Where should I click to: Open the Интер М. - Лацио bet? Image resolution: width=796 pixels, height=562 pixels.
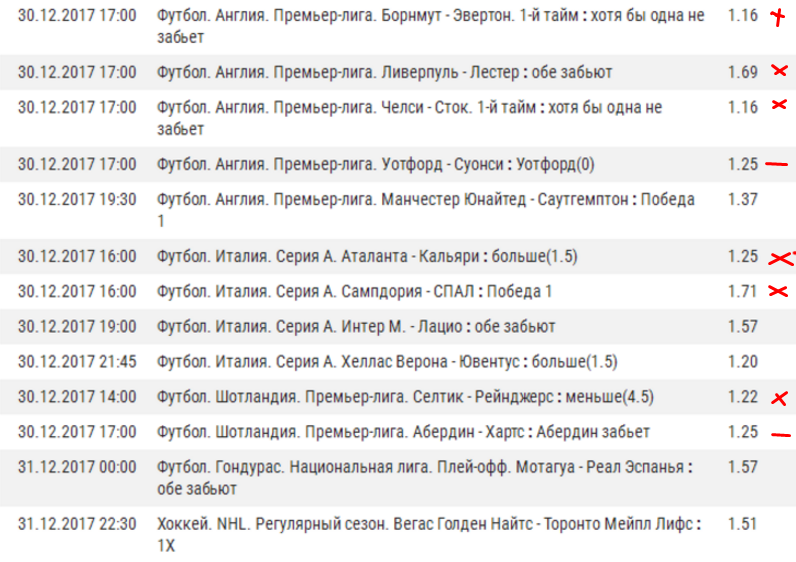click(x=356, y=327)
